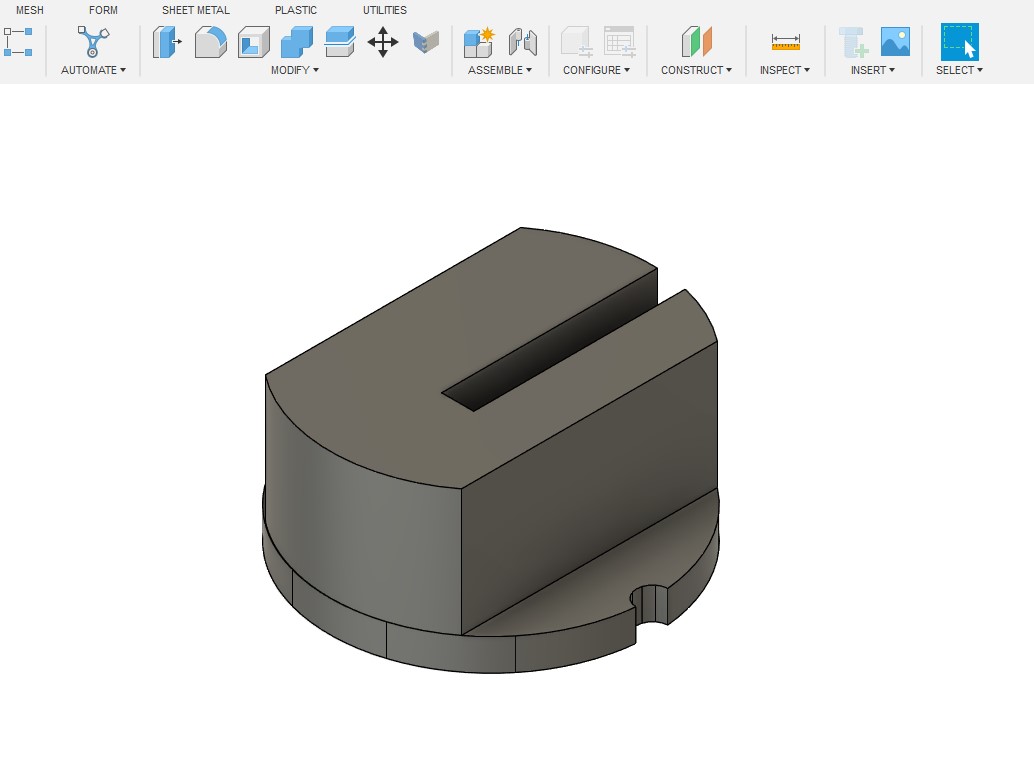Activate the Select window tool

click(959, 42)
